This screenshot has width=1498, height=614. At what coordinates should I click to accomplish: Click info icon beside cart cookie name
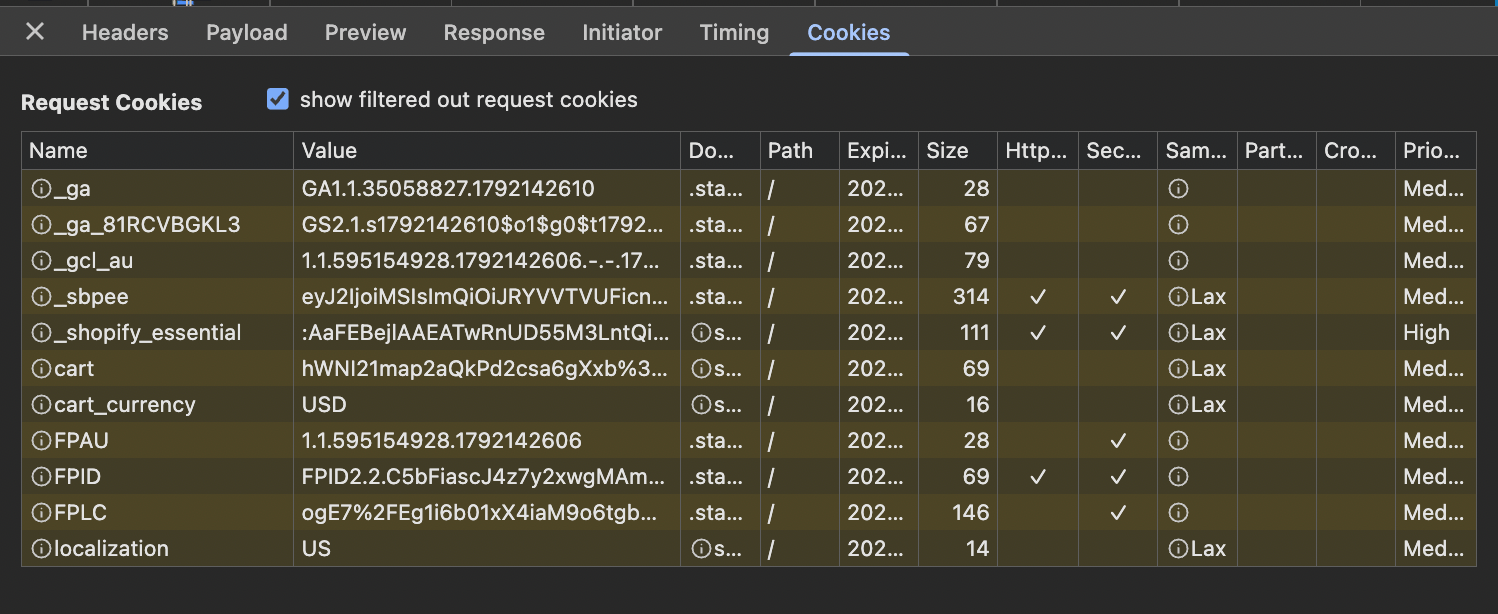click(x=41, y=368)
